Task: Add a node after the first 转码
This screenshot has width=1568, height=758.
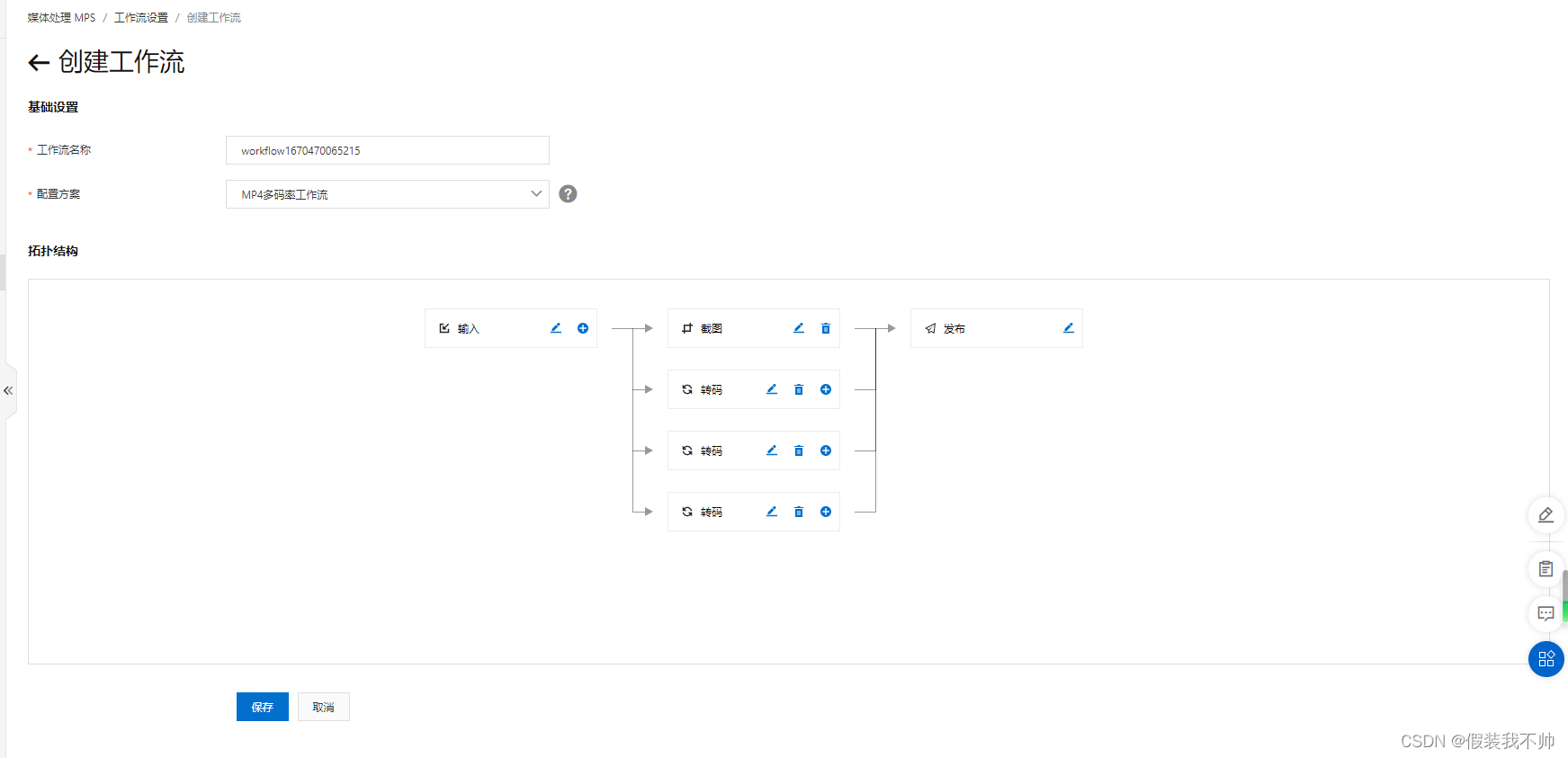Action: [826, 389]
